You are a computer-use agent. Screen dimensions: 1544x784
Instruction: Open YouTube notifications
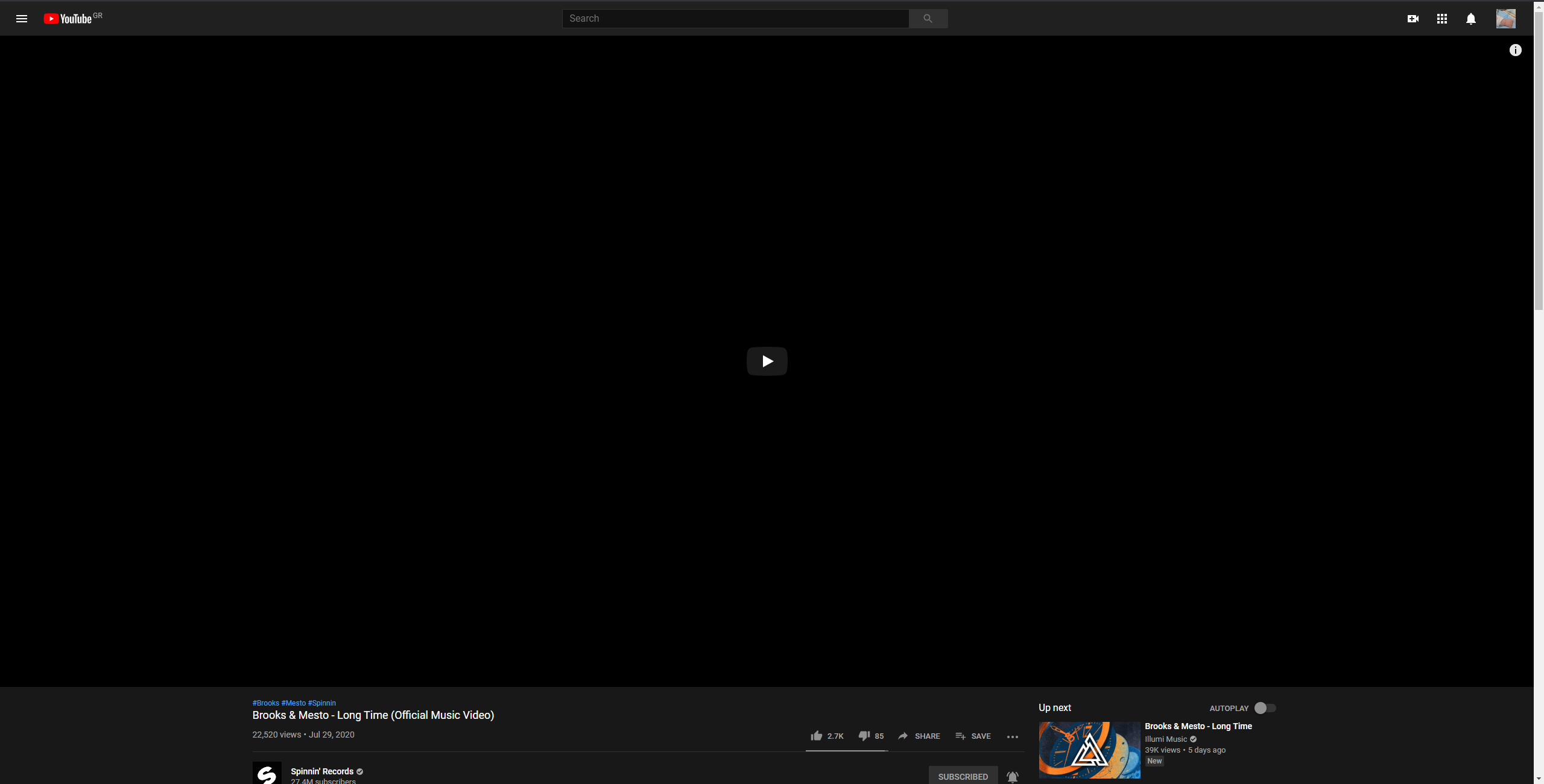pyautogui.click(x=1470, y=18)
